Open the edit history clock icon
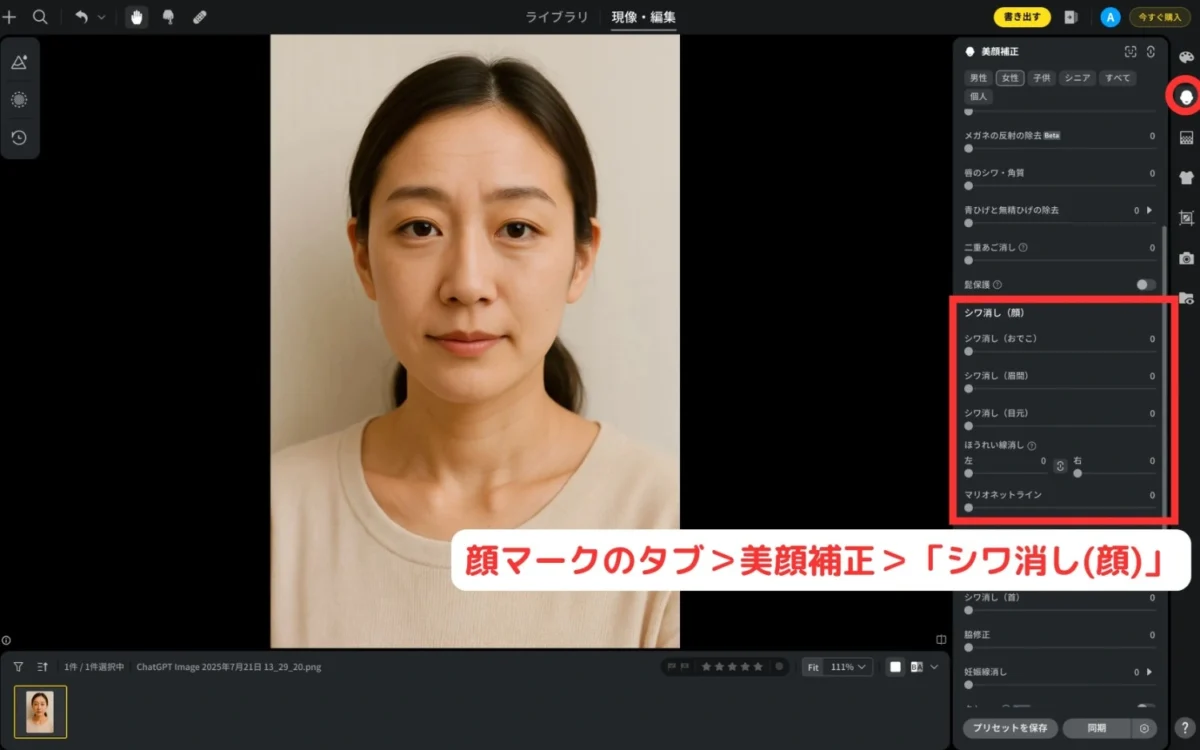This screenshot has height=750, width=1200. (19, 137)
